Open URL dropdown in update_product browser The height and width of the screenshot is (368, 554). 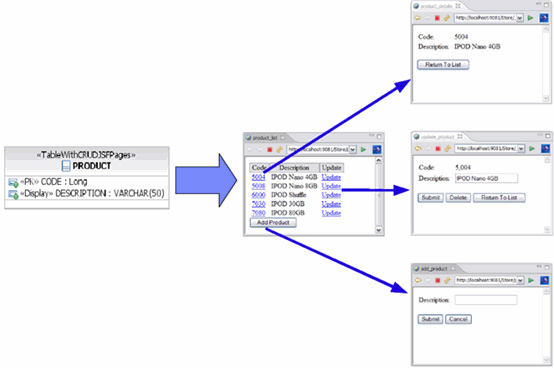pyautogui.click(x=521, y=149)
